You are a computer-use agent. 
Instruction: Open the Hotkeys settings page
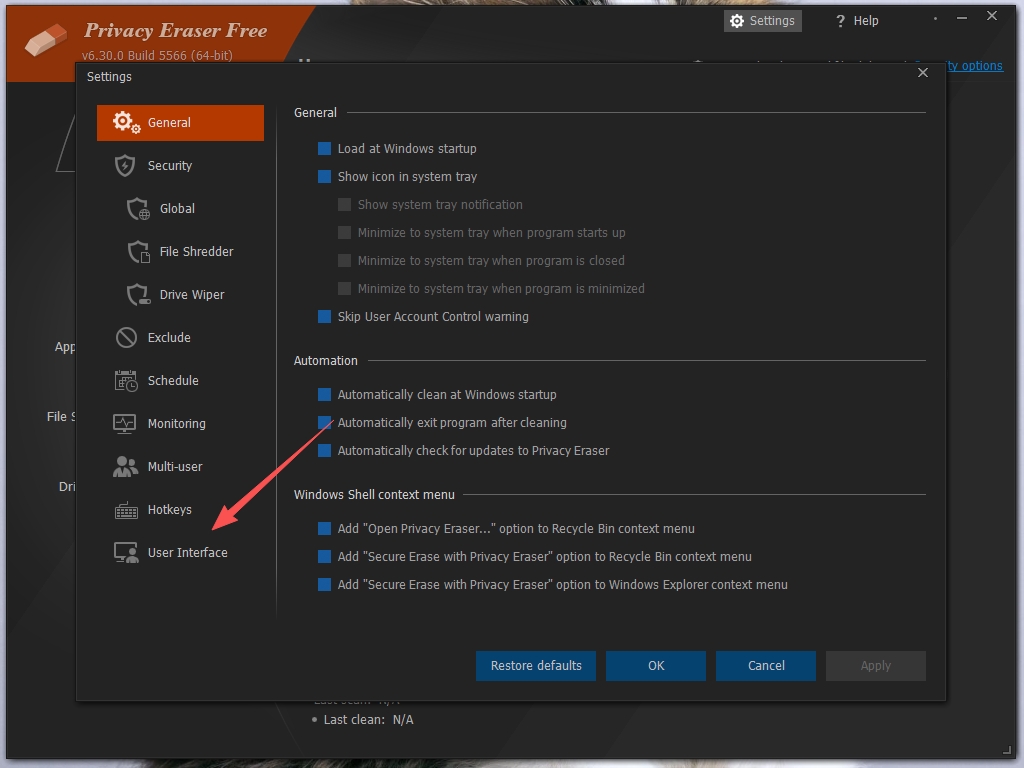[180, 510]
